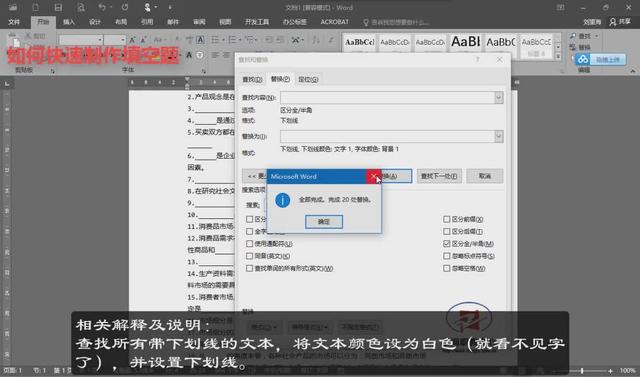
Task: Open the Find dropdown arrow in ribbon
Action: click(596, 36)
